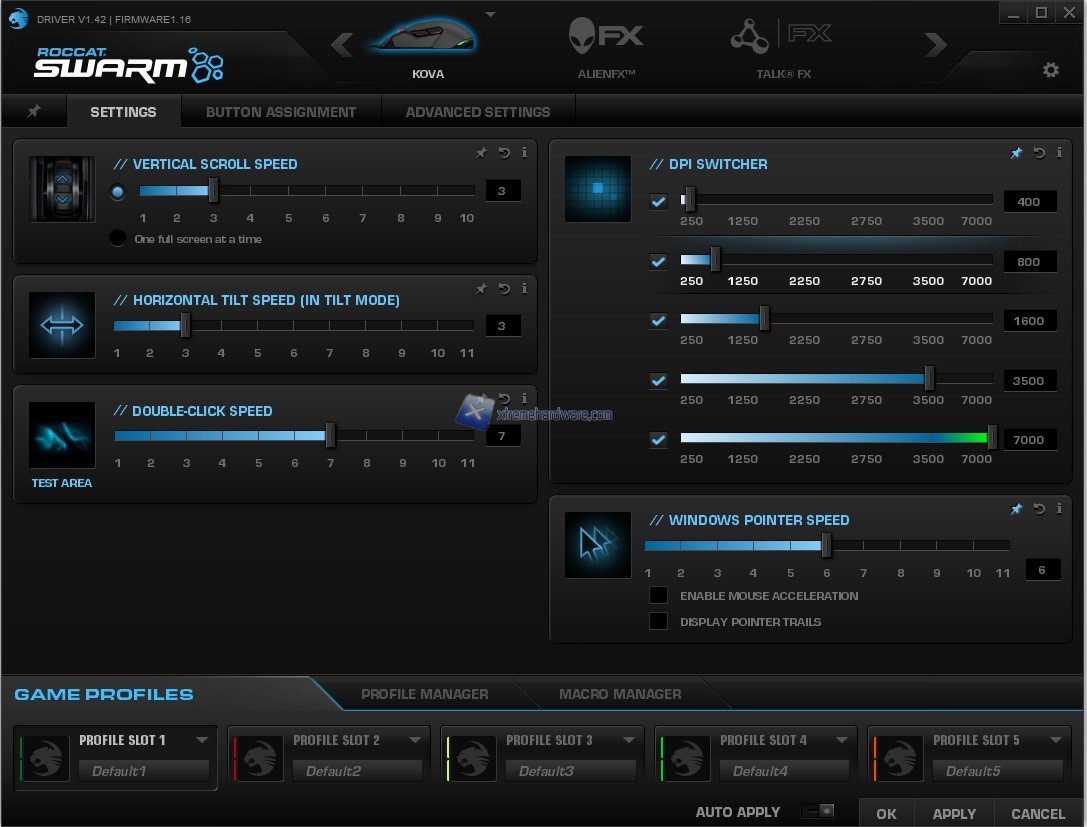Reset DPI Switcher using its undo icon
1087x827 pixels.
coord(1039,153)
